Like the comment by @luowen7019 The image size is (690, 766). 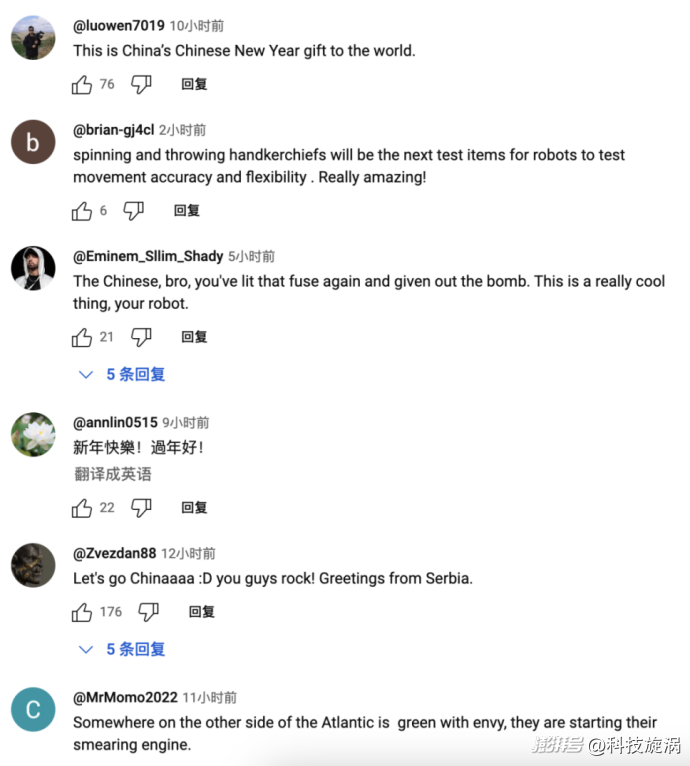(x=82, y=85)
